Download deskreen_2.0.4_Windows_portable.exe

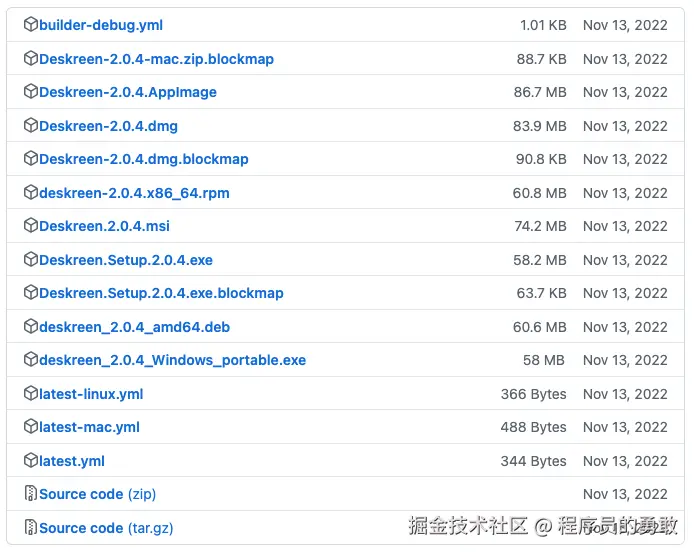tap(173, 360)
